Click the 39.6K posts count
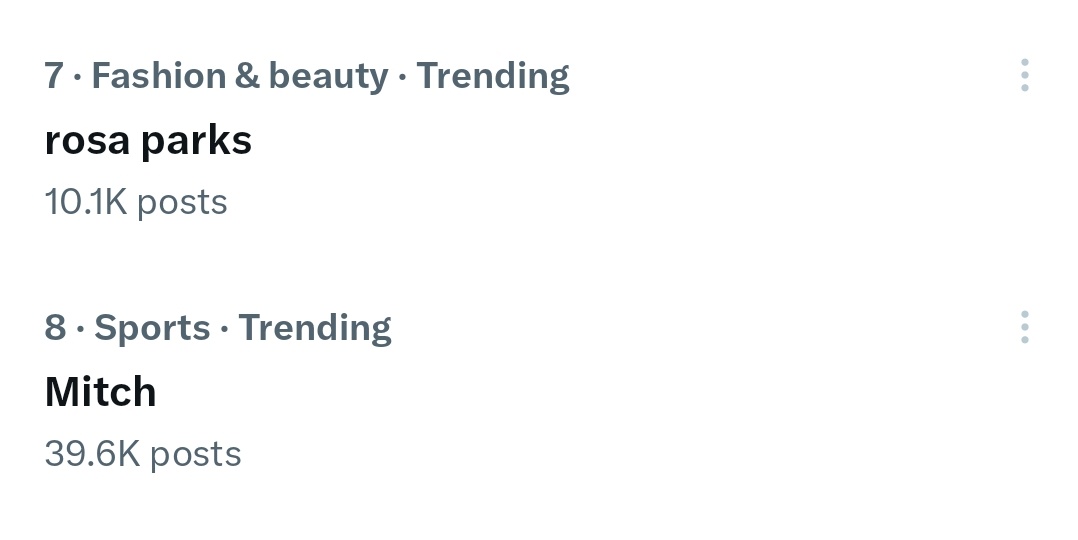 point(143,454)
